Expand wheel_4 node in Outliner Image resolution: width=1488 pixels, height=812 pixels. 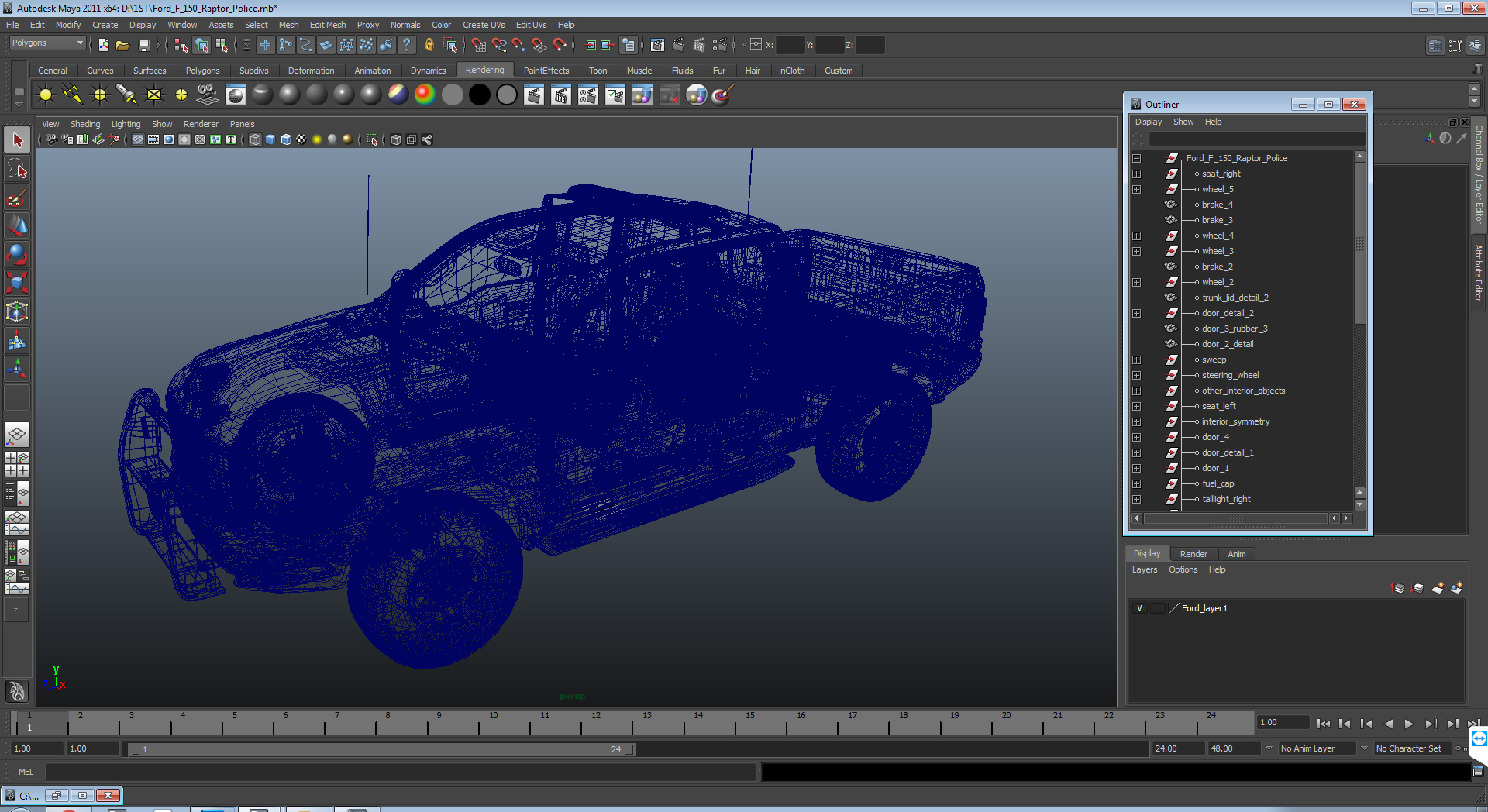click(1137, 236)
